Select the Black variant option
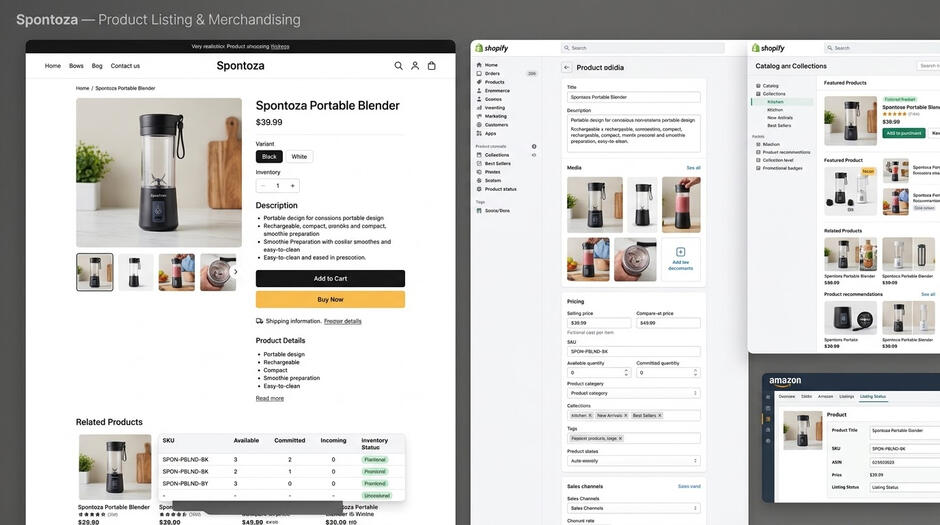 point(269,156)
